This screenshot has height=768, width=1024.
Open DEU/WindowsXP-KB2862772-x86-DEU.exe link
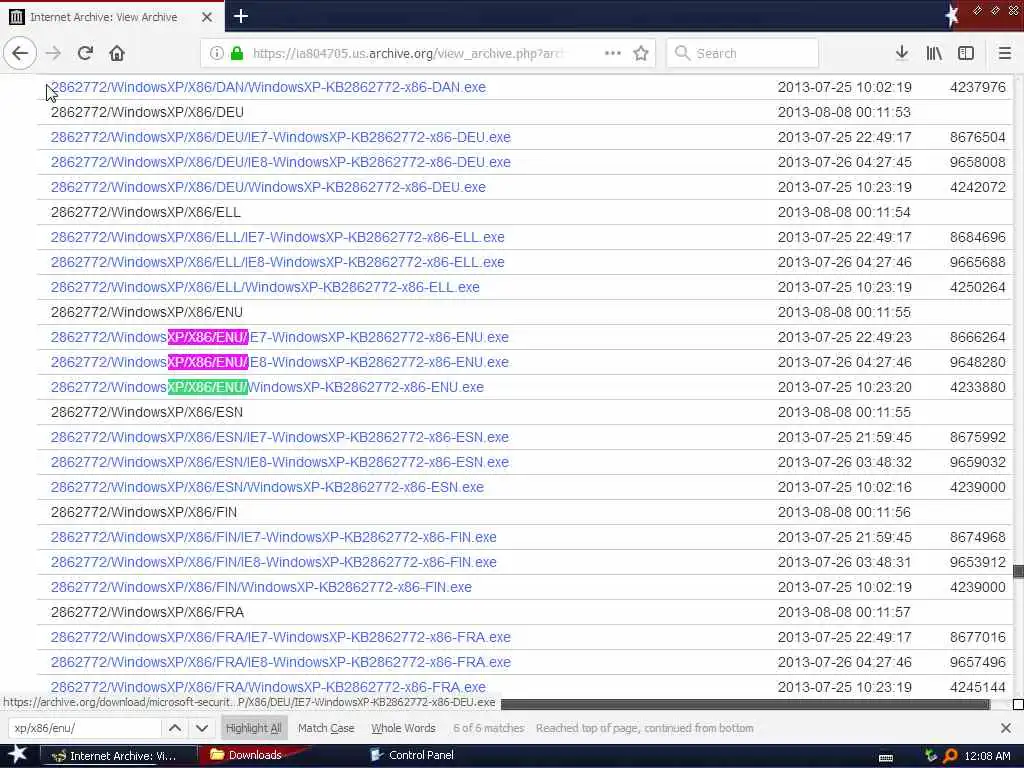[268, 187]
